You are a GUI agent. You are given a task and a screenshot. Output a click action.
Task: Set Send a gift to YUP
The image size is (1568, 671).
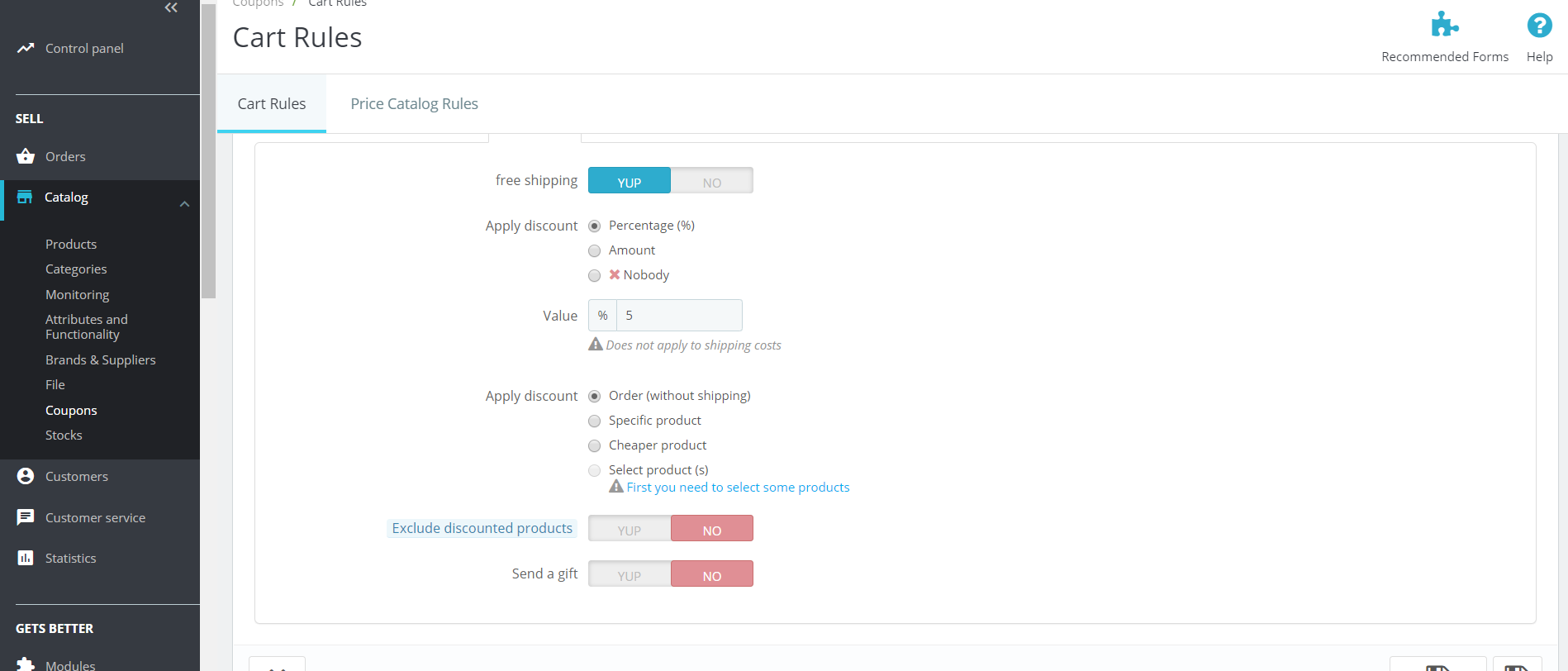pyautogui.click(x=630, y=574)
